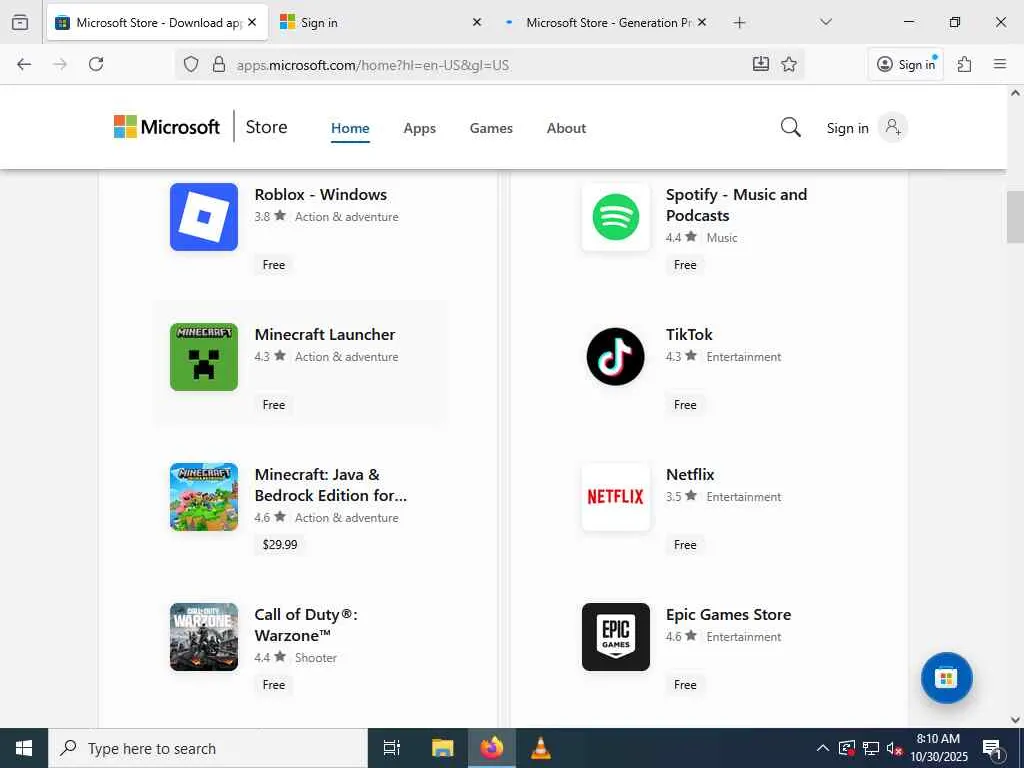Image resolution: width=1024 pixels, height=768 pixels.
Task: Click the TikTok app icon
Action: (616, 357)
